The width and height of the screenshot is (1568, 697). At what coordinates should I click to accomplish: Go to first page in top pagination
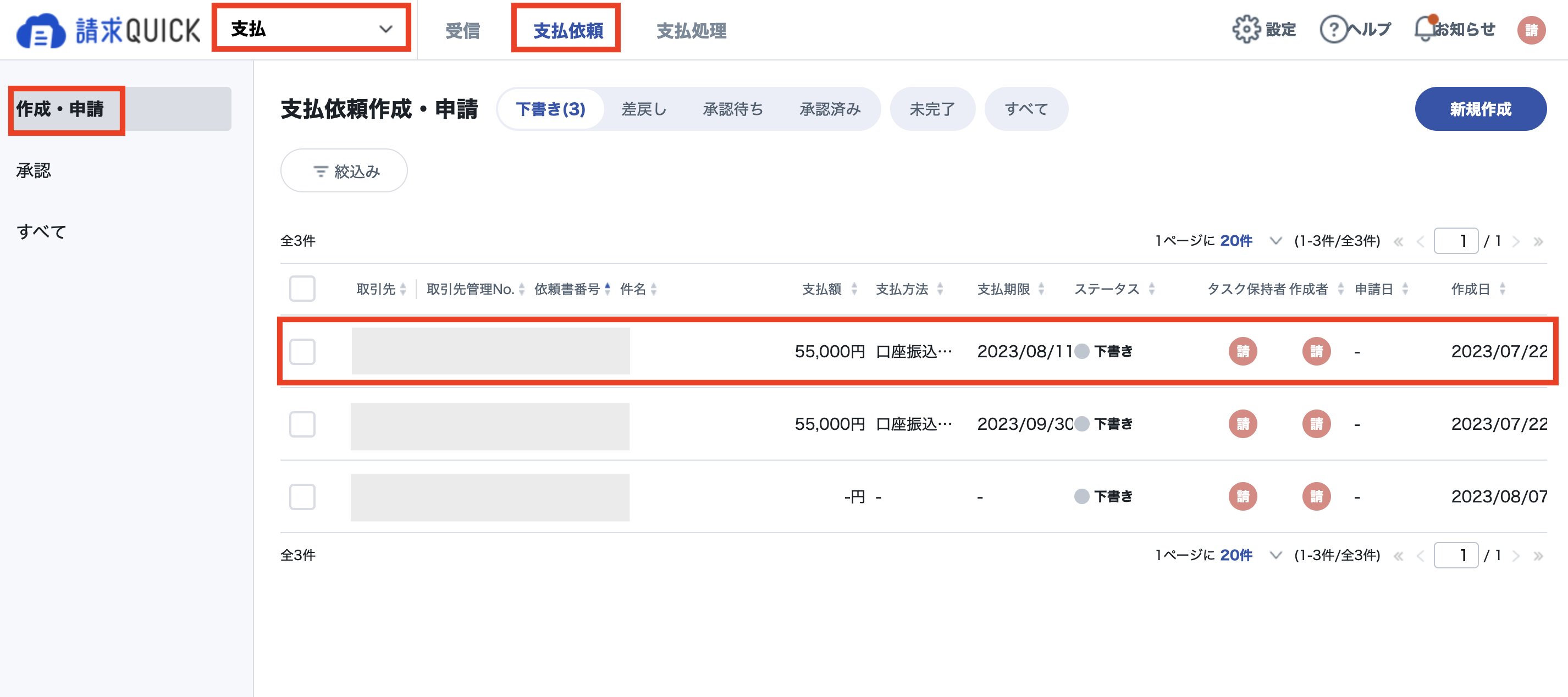[1398, 242]
